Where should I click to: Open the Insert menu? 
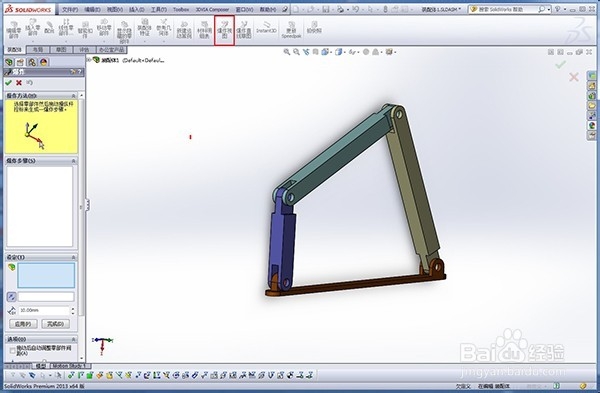click(137, 9)
